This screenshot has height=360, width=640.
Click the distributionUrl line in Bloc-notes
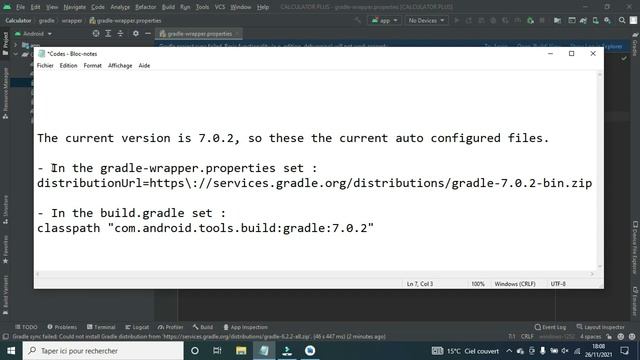coord(314,183)
